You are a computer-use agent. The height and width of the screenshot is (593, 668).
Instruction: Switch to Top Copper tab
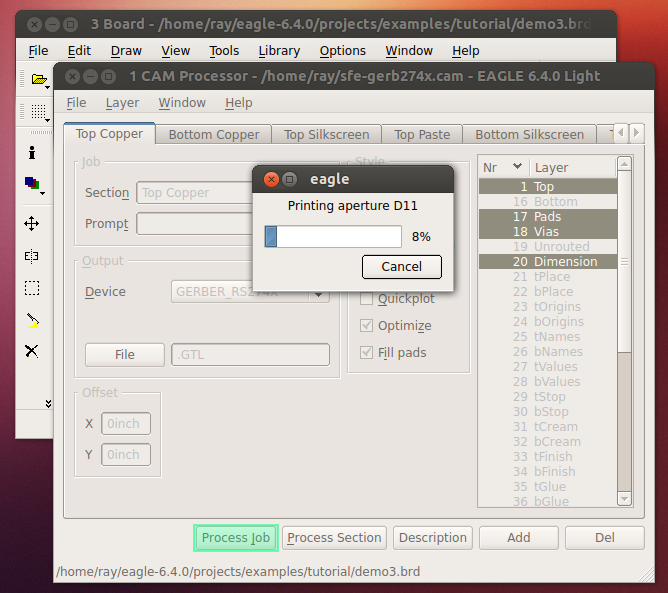pos(109,134)
